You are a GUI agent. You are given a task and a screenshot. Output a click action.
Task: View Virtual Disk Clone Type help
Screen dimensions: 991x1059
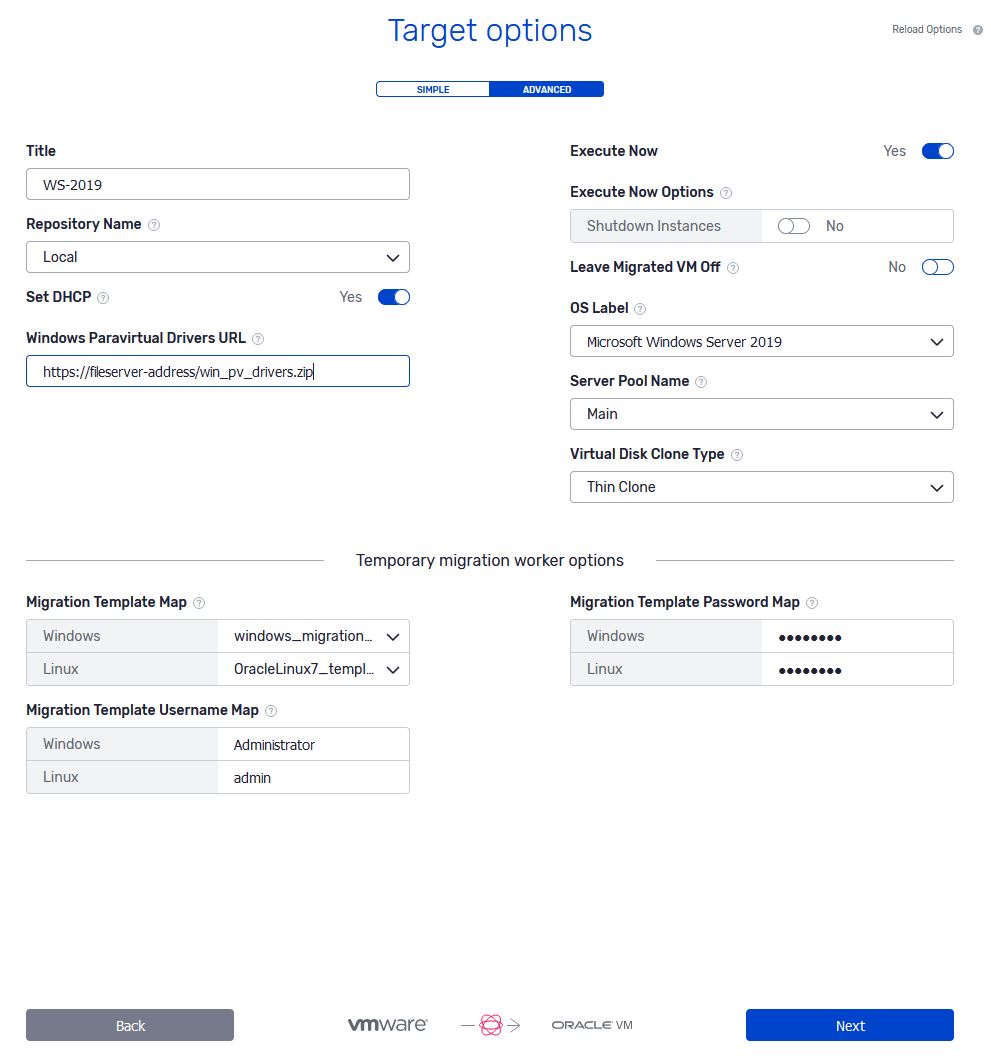737,454
